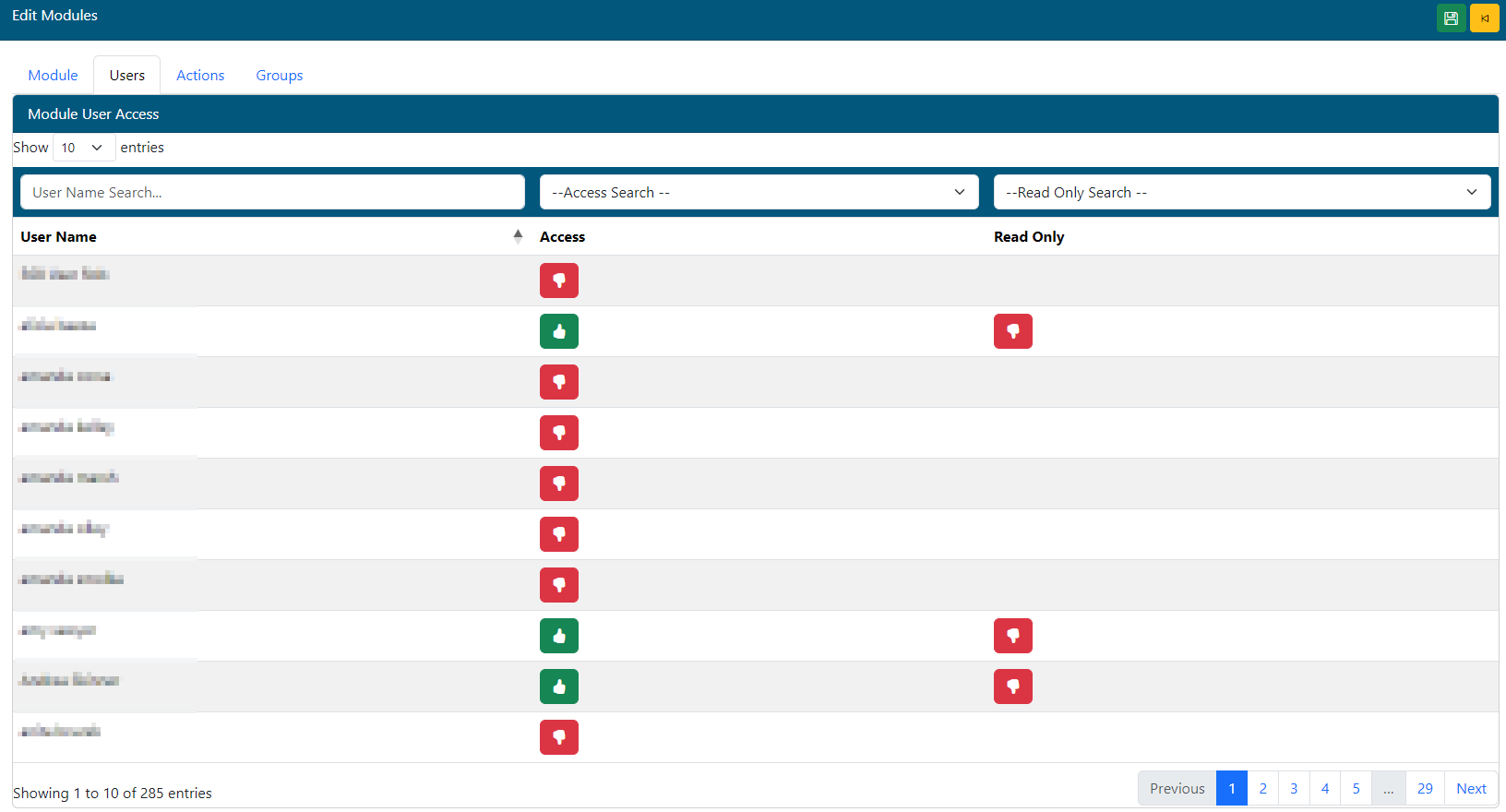This screenshot has width=1506, height=812.
Task: Click Access thumbs-down icon in last row
Action: pyautogui.click(x=559, y=737)
